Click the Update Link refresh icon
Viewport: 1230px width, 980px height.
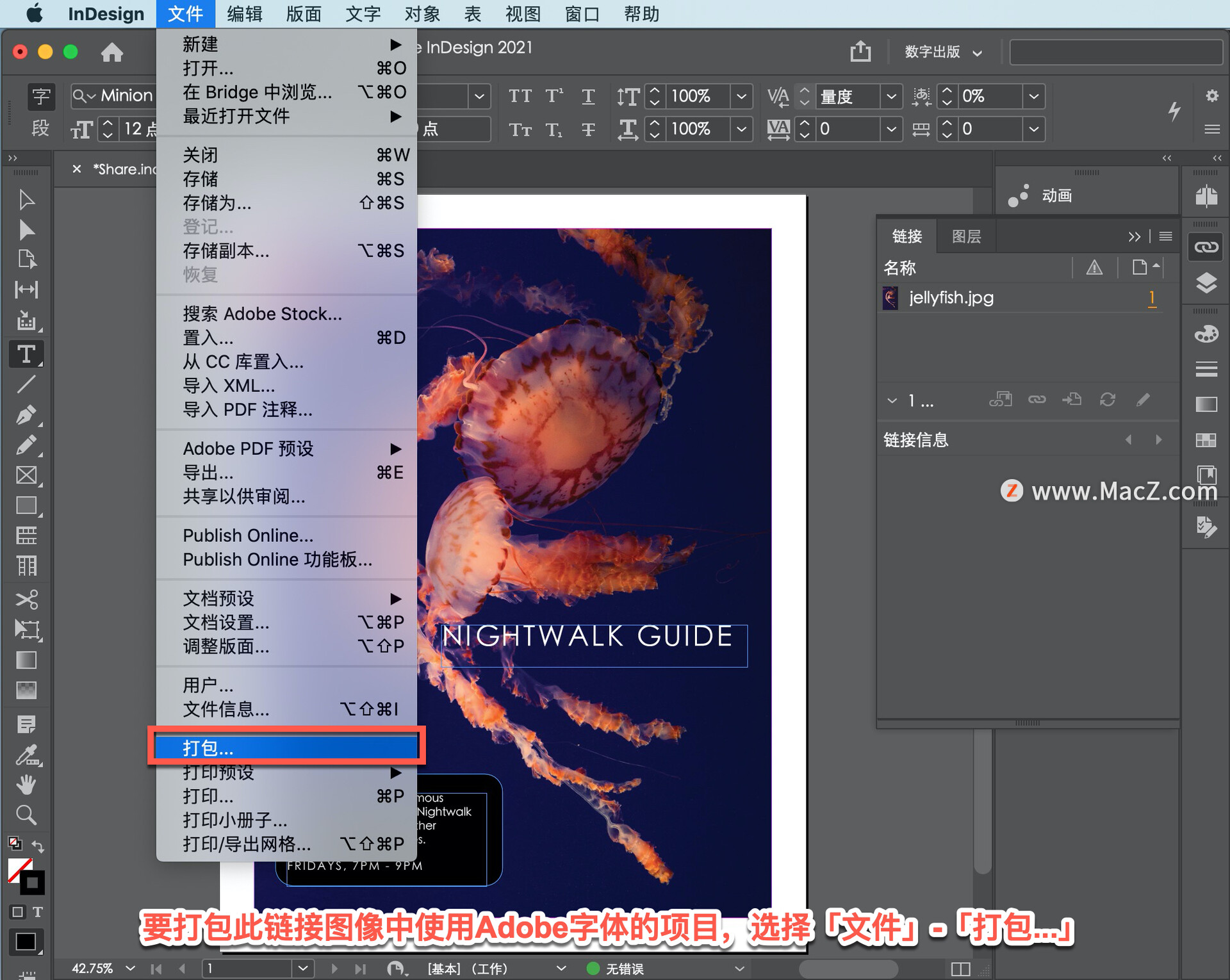click(x=1107, y=400)
